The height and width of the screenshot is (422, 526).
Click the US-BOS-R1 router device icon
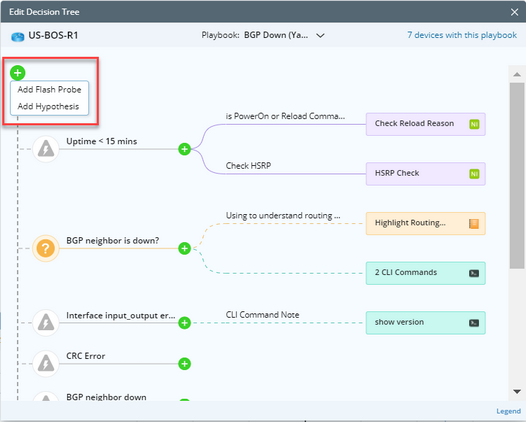point(17,36)
